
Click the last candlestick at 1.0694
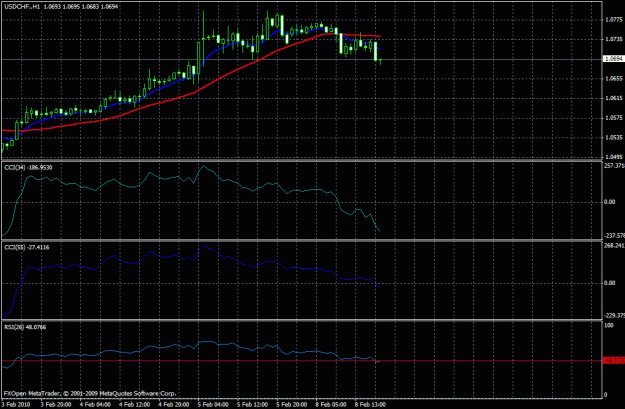click(381, 61)
